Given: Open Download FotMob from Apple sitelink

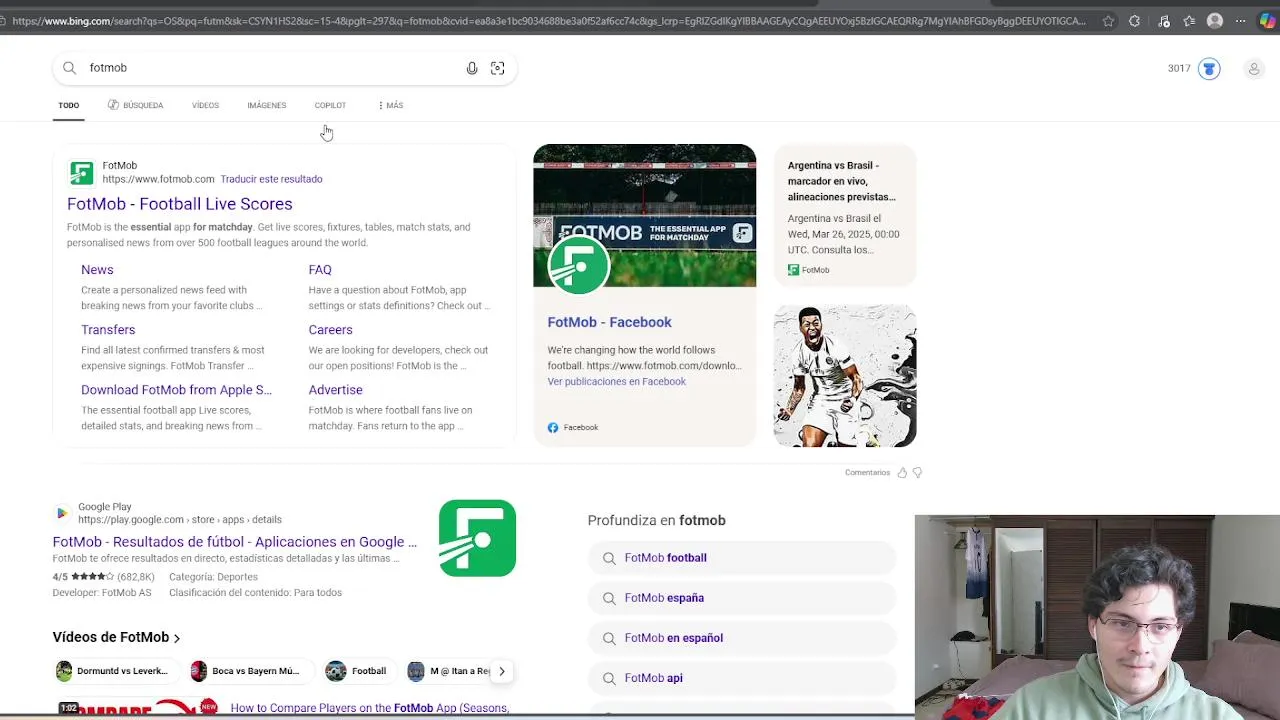Looking at the screenshot, I should (176, 390).
